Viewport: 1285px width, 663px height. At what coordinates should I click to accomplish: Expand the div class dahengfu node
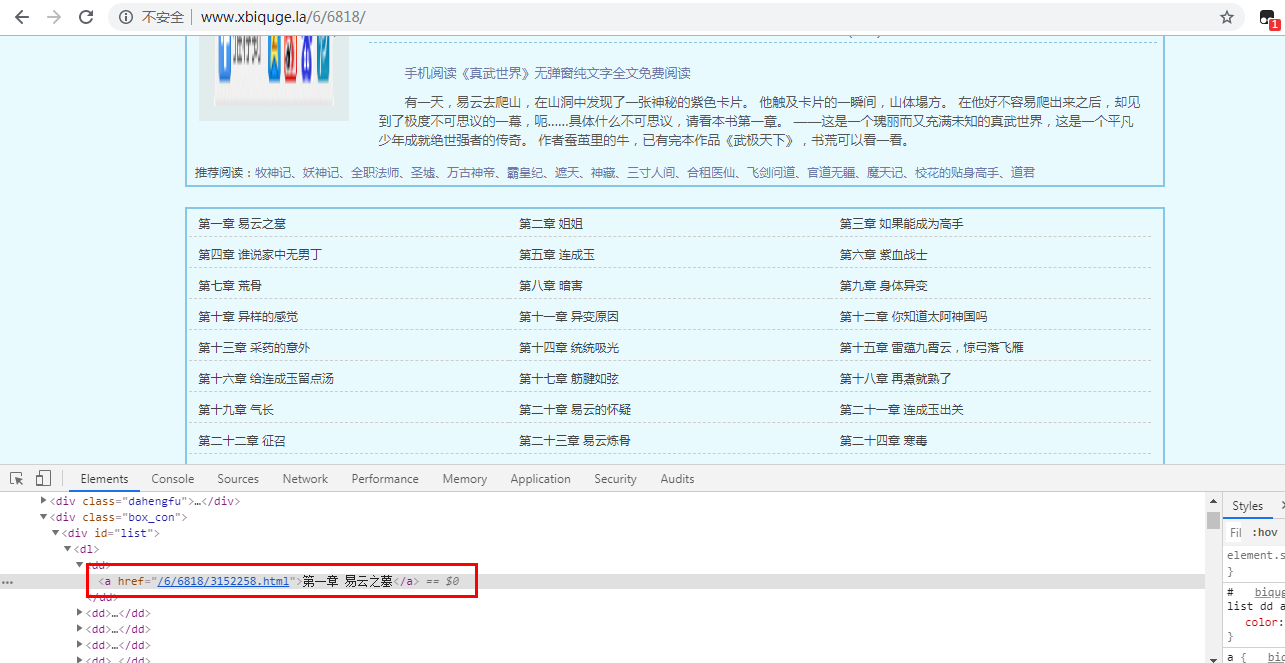point(43,501)
